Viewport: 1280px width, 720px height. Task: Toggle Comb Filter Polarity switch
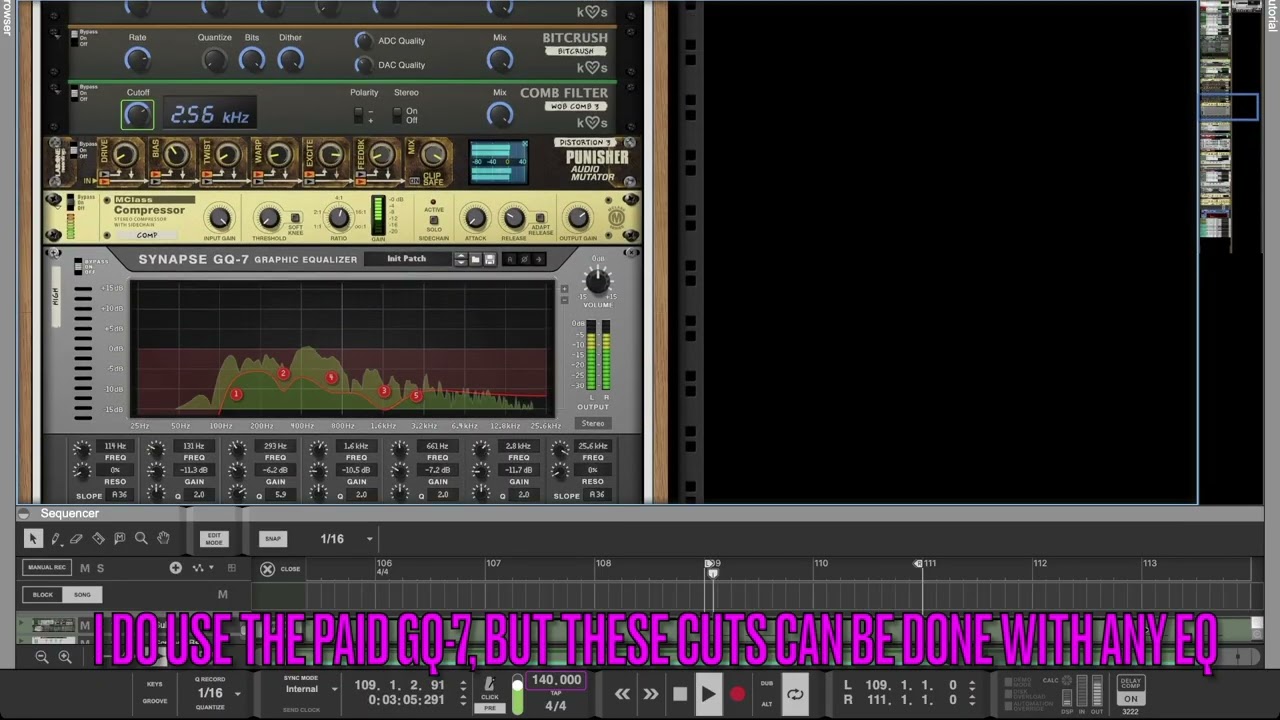(x=359, y=115)
